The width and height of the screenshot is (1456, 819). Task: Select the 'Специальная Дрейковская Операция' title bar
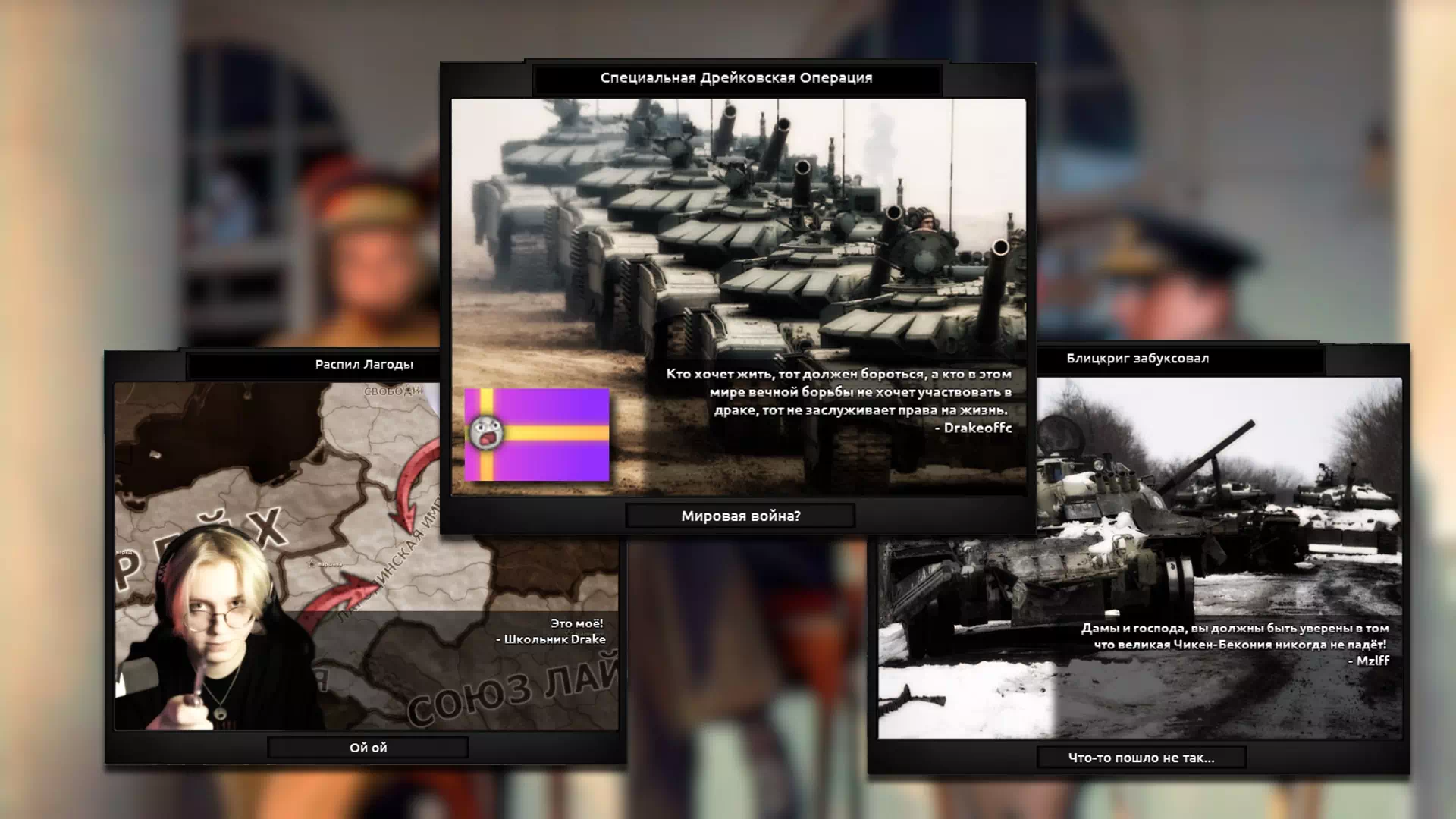coord(736,78)
